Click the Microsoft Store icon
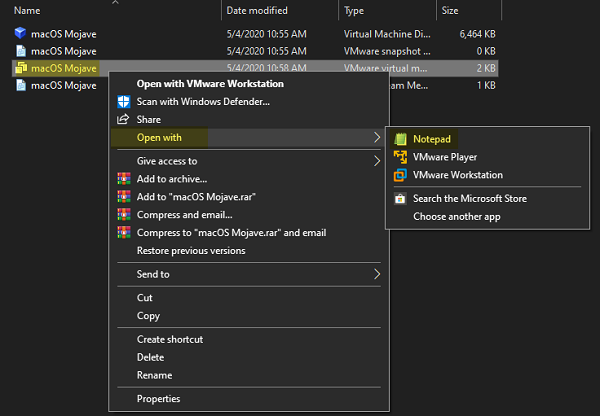The height and width of the screenshot is (416, 600). [x=400, y=198]
